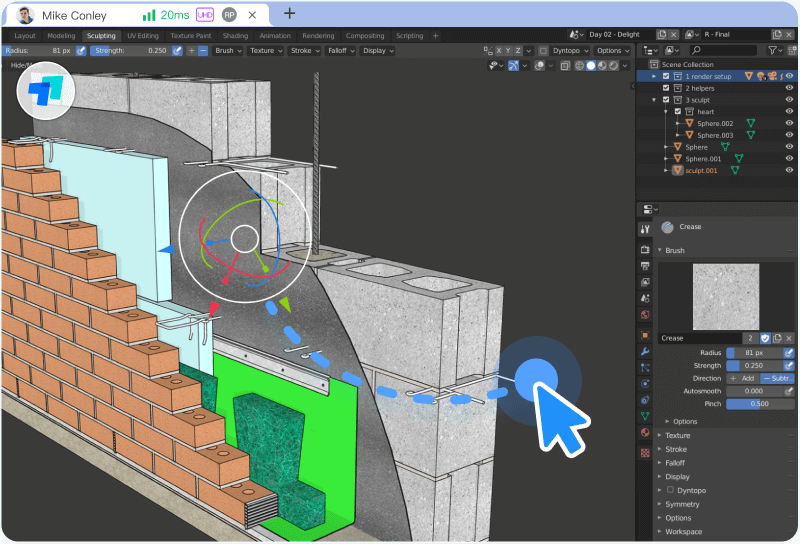Open the render properties tab icon
Image resolution: width=800 pixels, height=544 pixels.
tap(645, 249)
